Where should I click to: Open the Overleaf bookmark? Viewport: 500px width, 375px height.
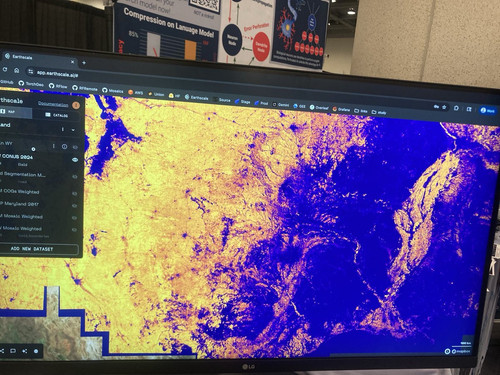(319, 107)
